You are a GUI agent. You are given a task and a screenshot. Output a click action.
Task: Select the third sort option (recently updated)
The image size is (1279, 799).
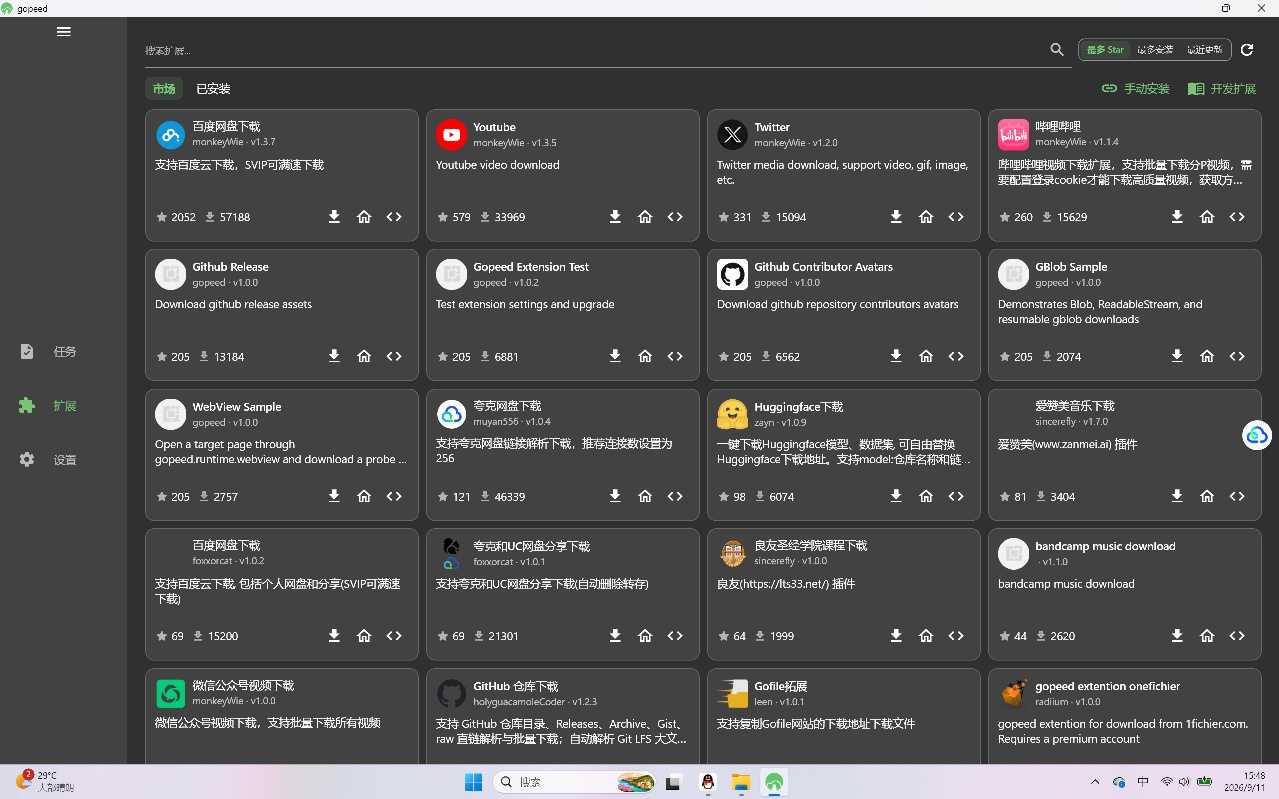1204,50
